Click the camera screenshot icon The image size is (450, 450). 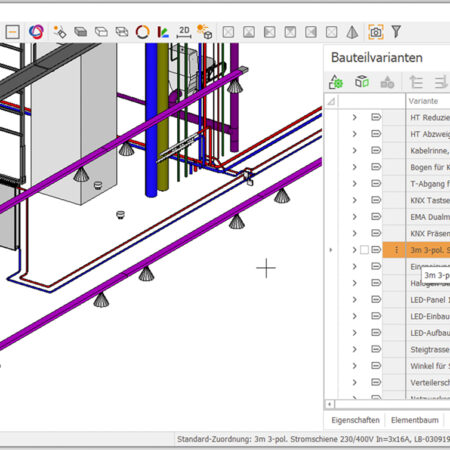pos(376,32)
